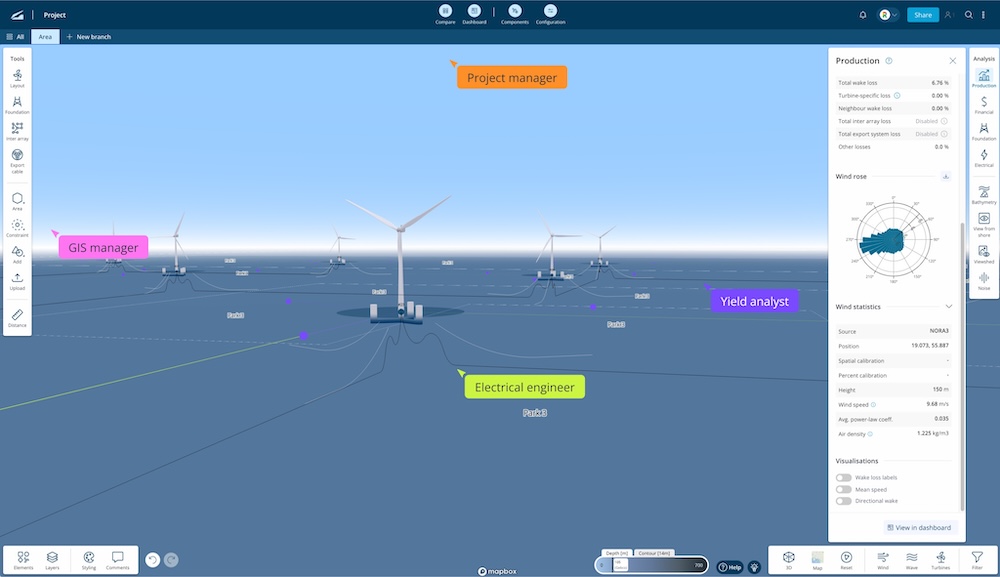The width and height of the screenshot is (1000, 577).
Task: Enable the Wake loss labels visualisation
Action: click(x=842, y=478)
